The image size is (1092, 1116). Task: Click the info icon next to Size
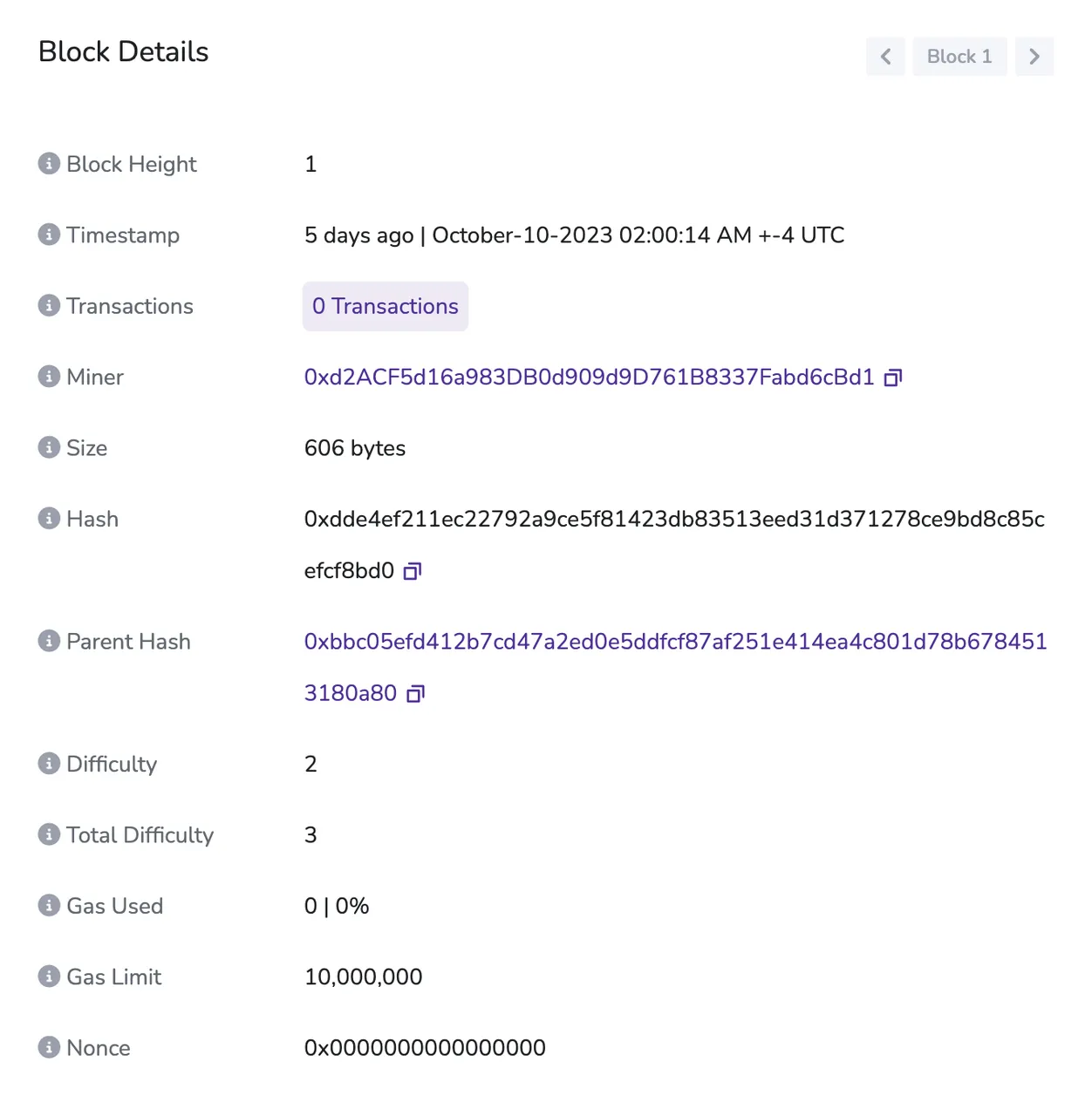click(49, 447)
